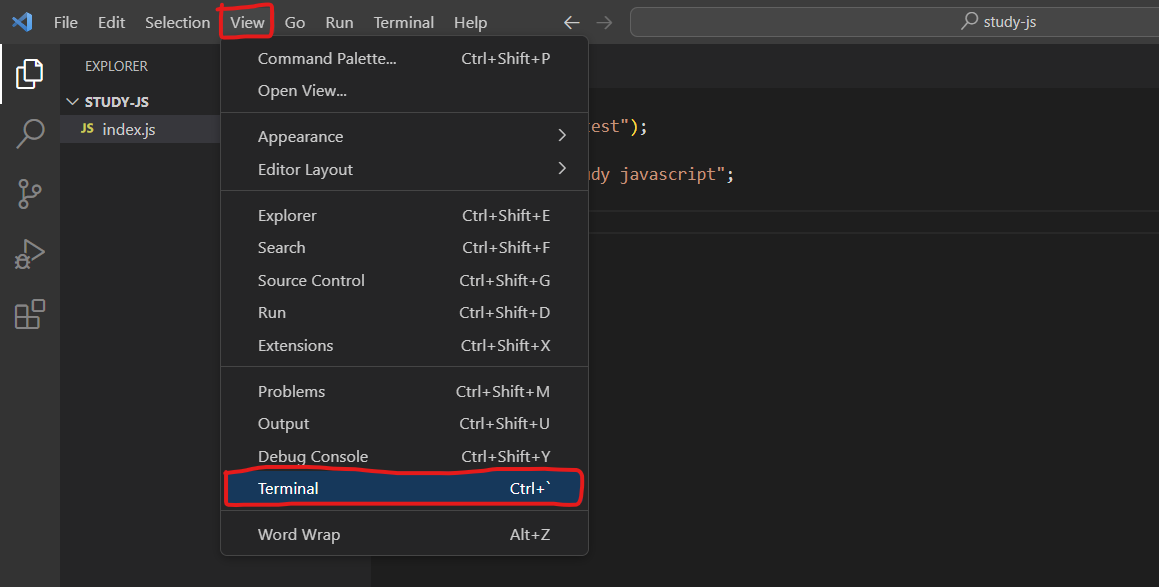Click the JS file icon for index.js
The width and height of the screenshot is (1159, 587).
point(87,129)
